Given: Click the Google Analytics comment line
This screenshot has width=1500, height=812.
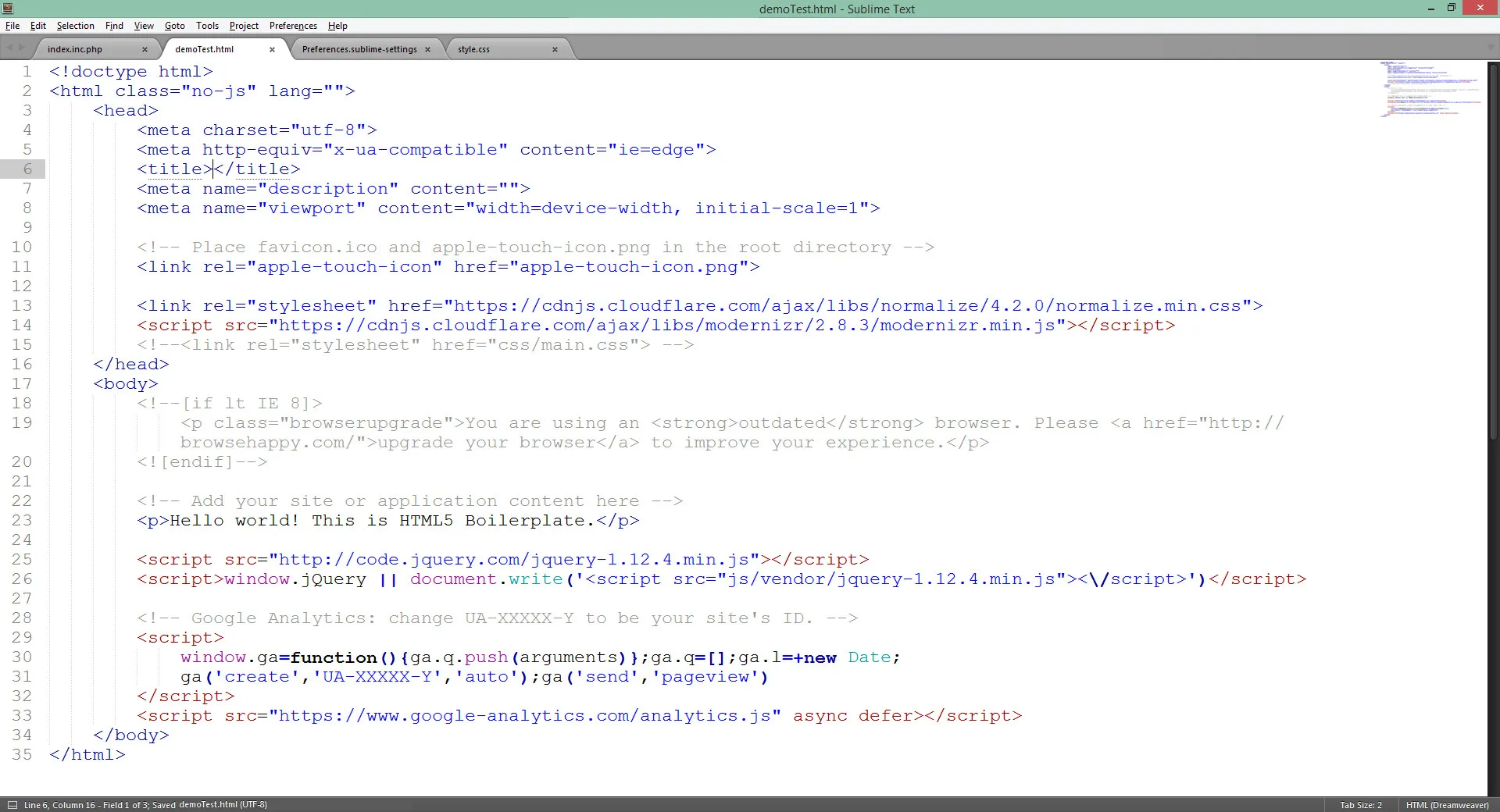Looking at the screenshot, I should 498,618.
